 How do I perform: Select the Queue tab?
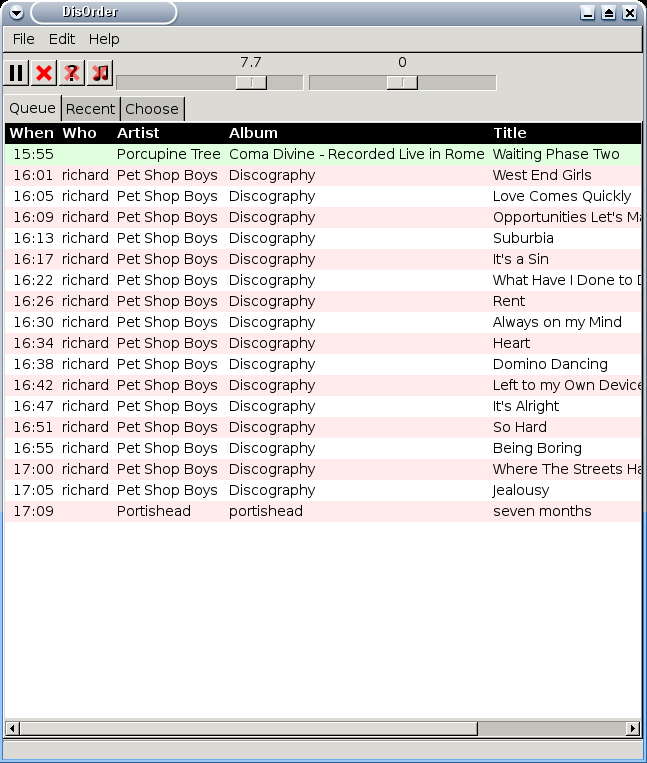point(32,108)
